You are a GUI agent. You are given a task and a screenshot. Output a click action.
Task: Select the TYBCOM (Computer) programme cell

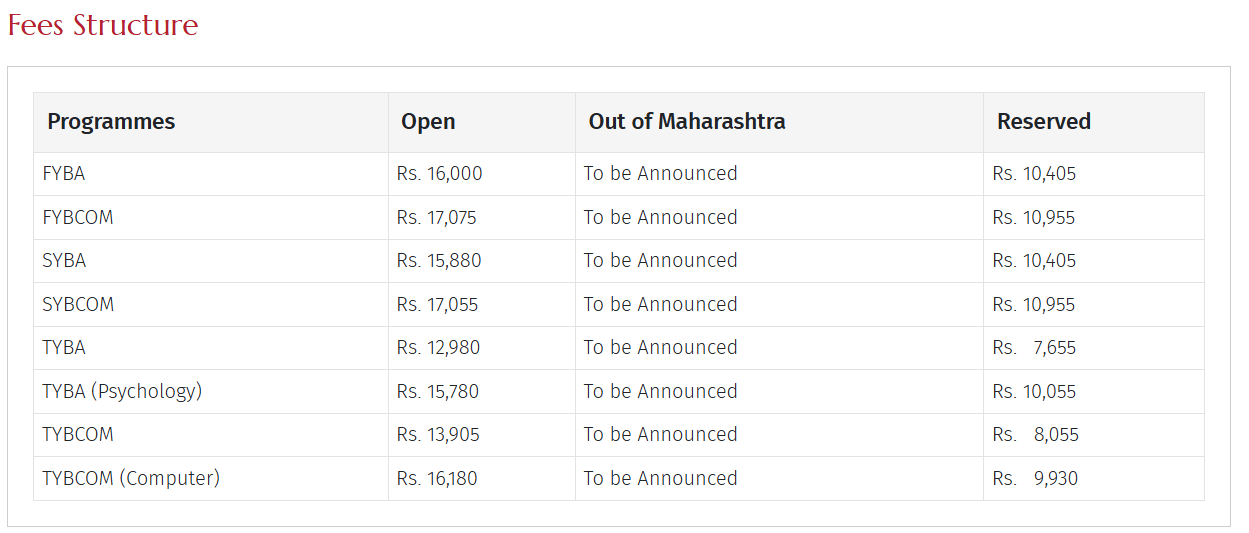tap(131, 478)
